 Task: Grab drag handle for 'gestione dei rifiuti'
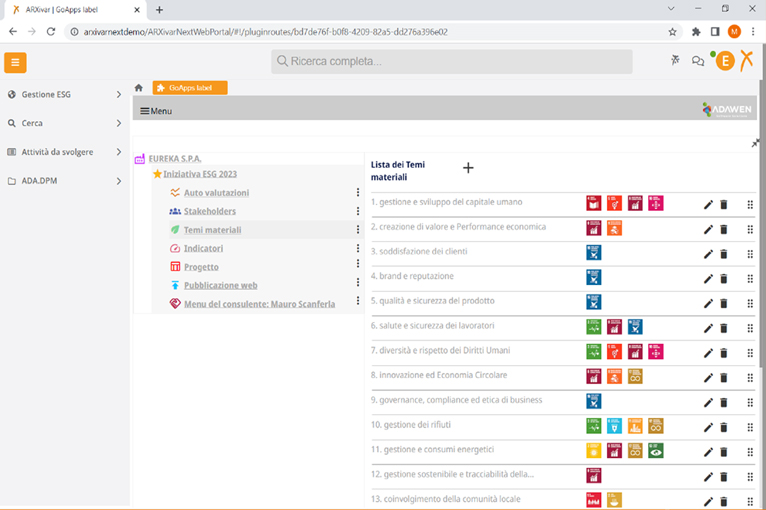[750, 427]
